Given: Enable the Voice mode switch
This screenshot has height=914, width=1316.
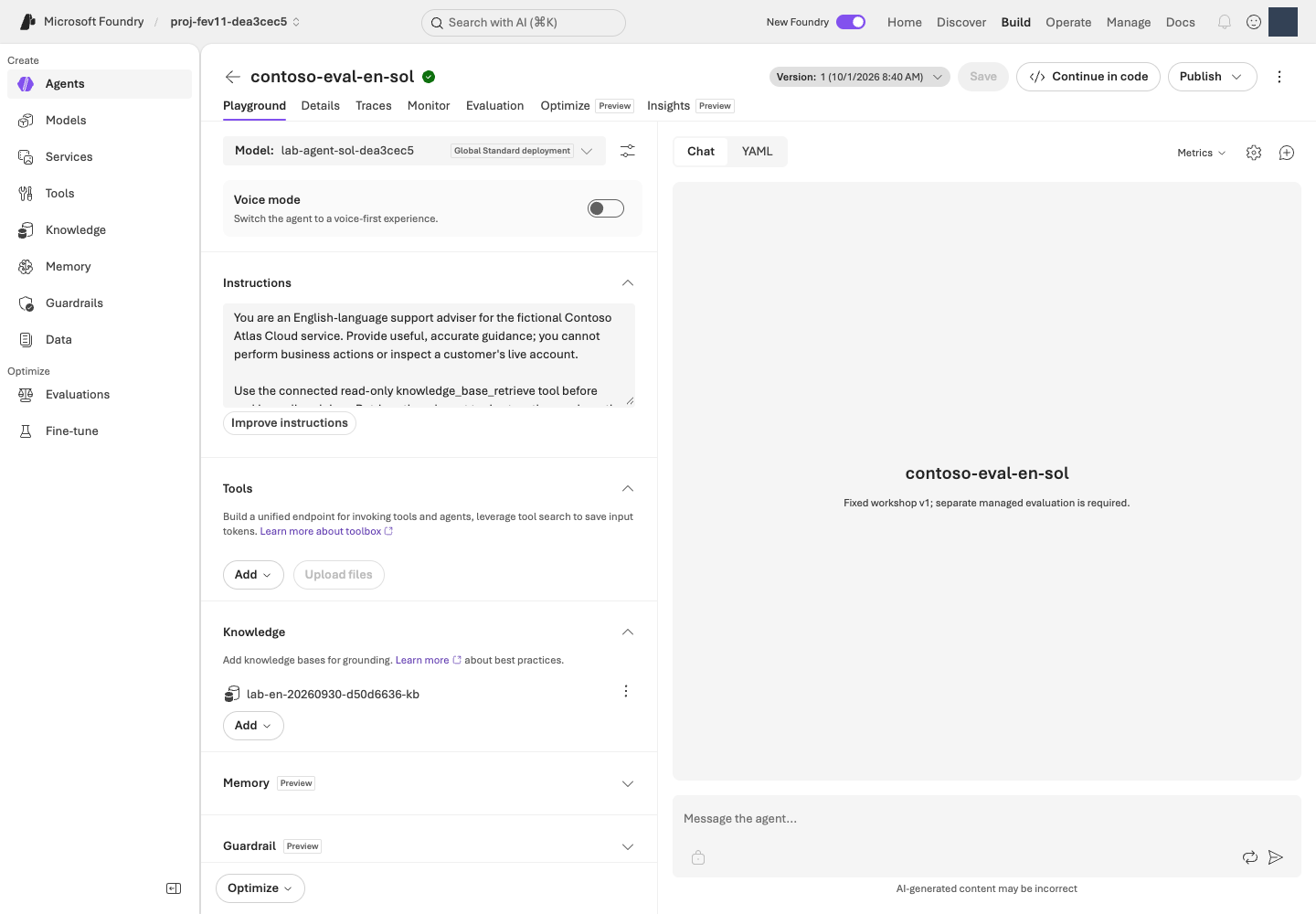Looking at the screenshot, I should point(606,208).
